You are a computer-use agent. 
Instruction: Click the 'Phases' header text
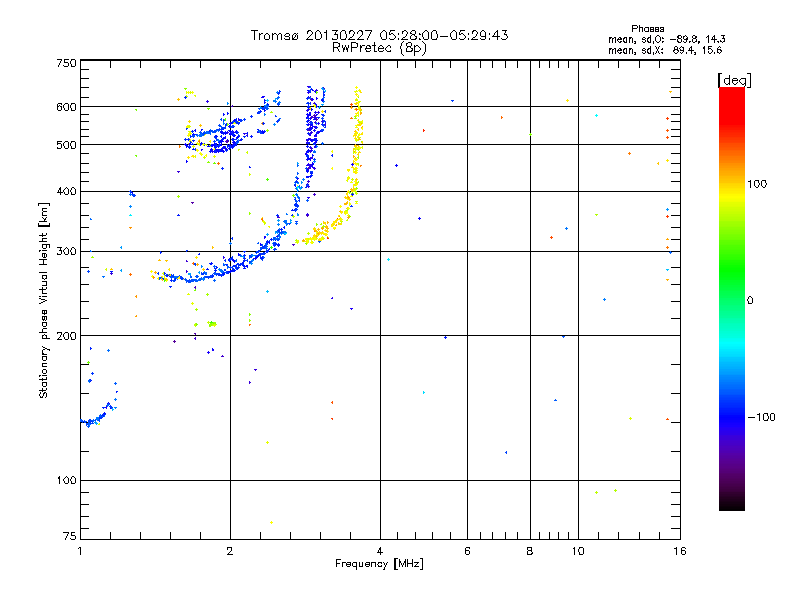click(647, 29)
